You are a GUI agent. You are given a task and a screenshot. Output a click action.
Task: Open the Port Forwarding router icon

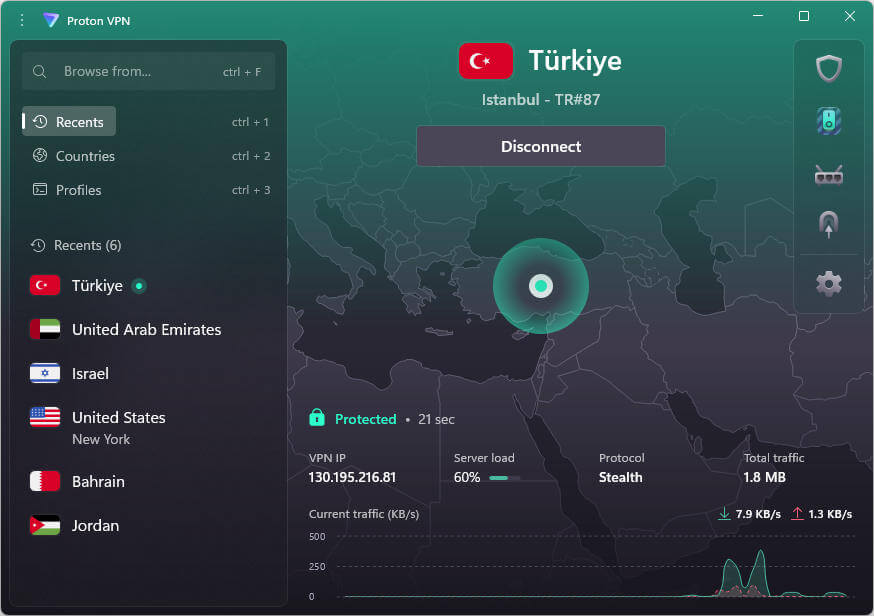828,175
